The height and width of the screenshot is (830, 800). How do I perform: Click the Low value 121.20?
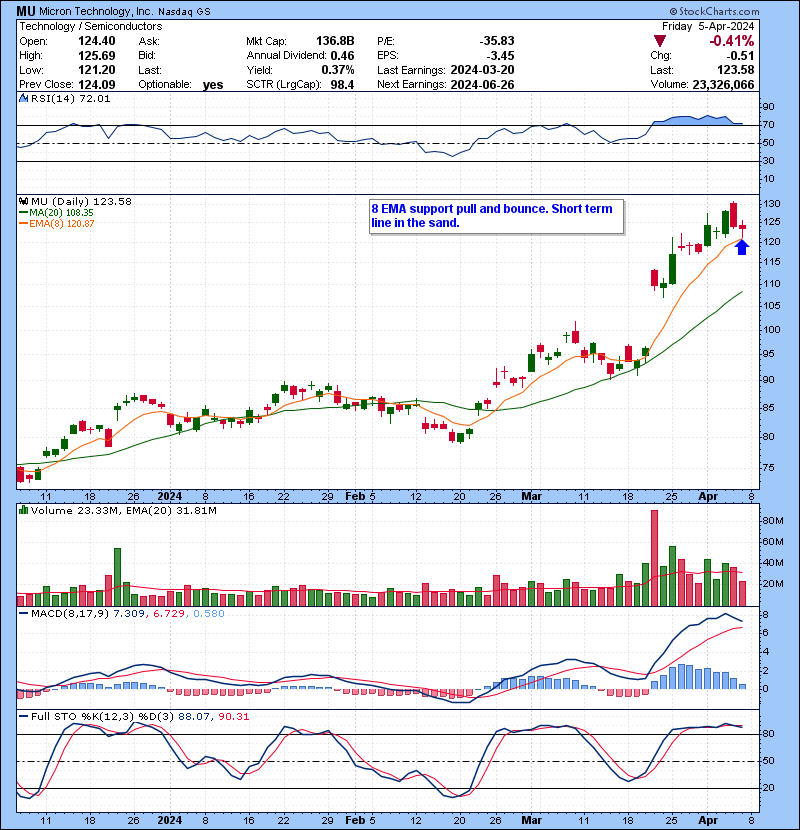point(97,70)
